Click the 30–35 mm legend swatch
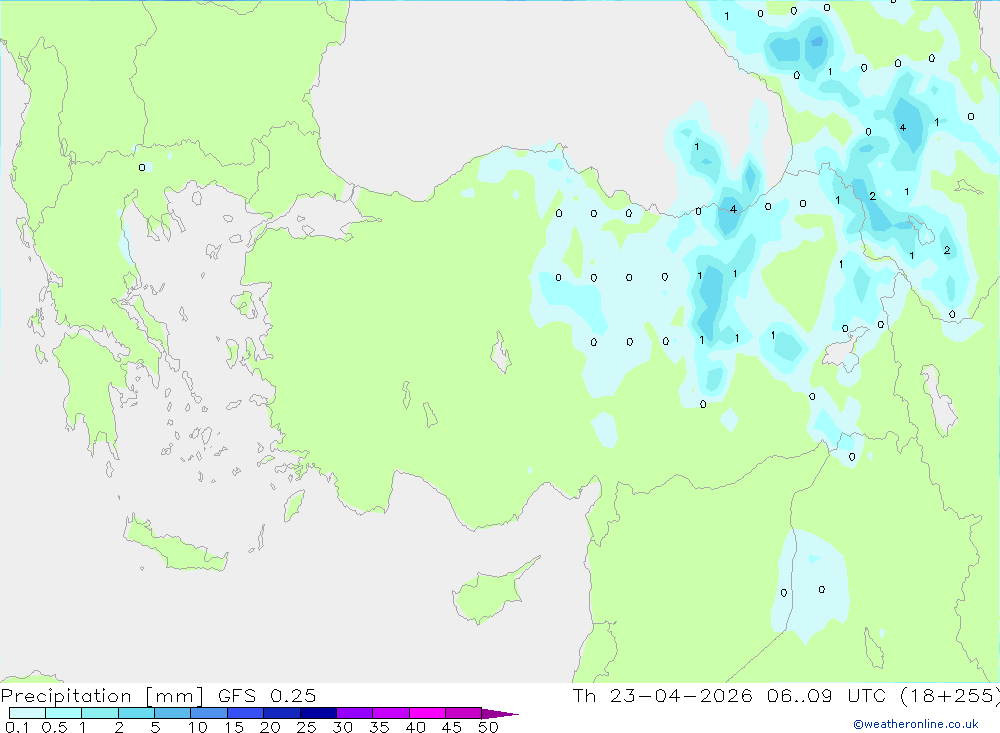The image size is (1000, 733). [x=355, y=713]
